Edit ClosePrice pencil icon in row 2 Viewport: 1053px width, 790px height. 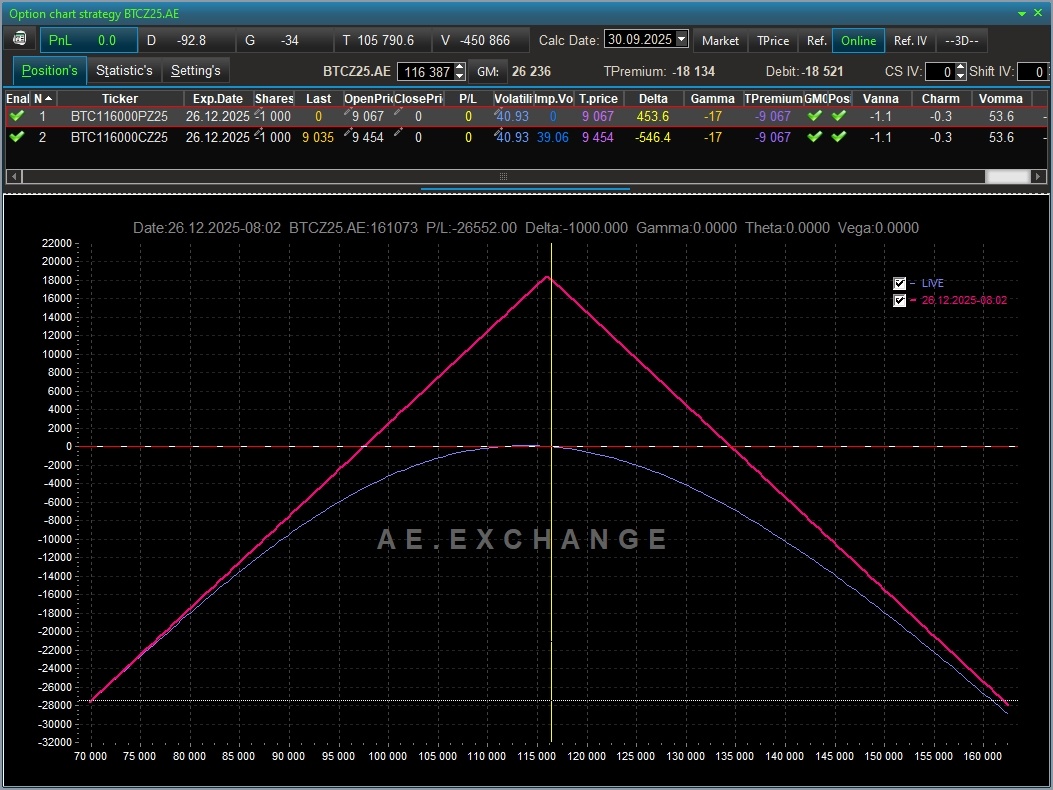coord(398,134)
